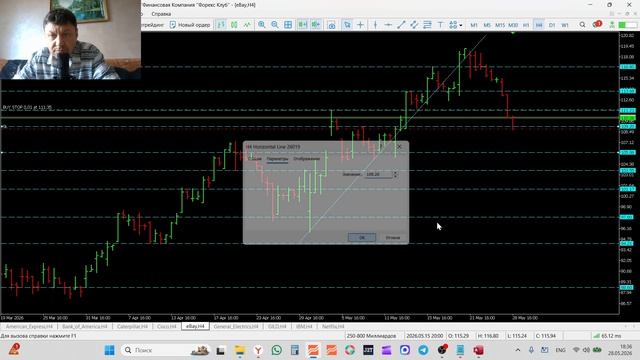Open WhatsApp from taskbar
The height and width of the screenshot is (360, 640).
(x=276, y=350)
